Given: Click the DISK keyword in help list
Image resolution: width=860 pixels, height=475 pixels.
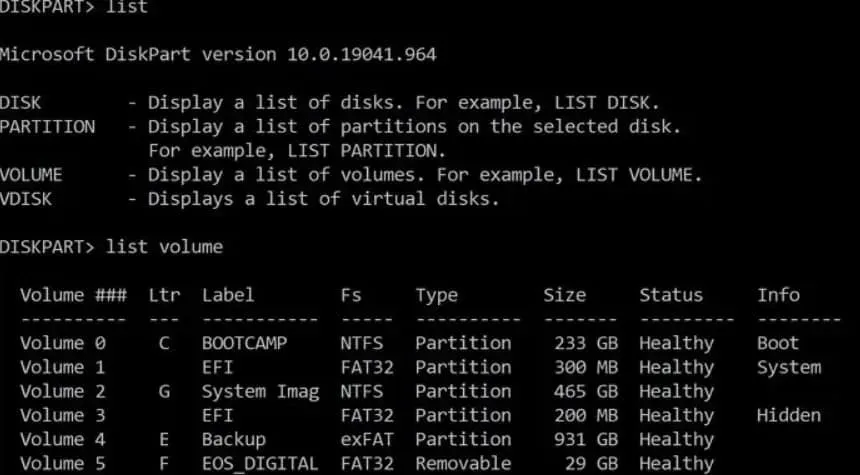Looking at the screenshot, I should 21,103.
